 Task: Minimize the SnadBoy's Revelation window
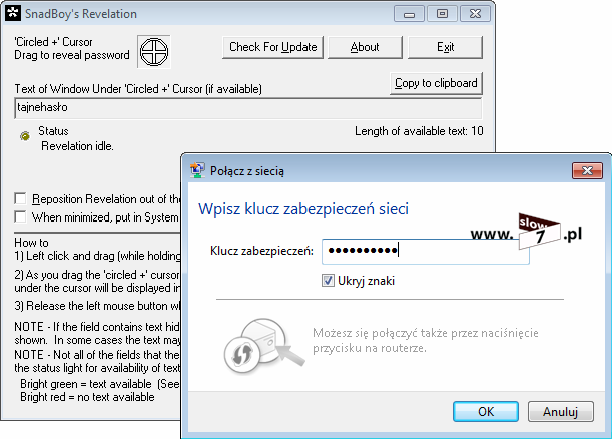click(x=409, y=14)
